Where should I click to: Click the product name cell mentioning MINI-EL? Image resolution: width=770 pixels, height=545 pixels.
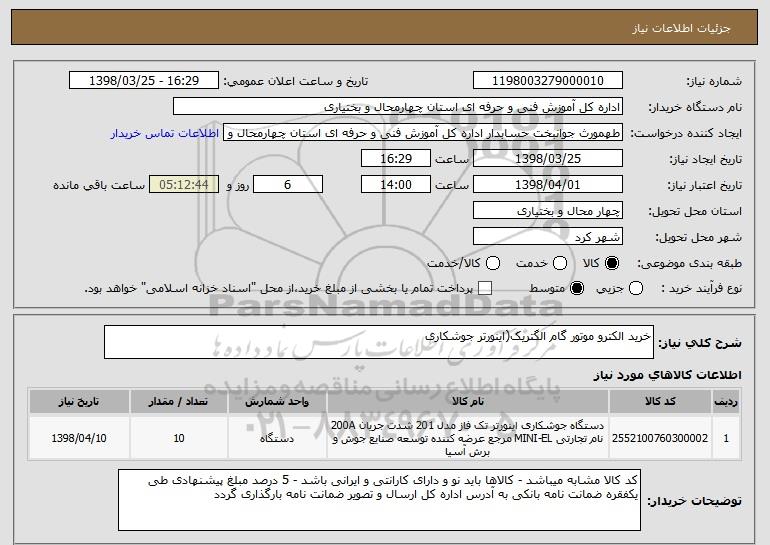[x=468, y=438]
